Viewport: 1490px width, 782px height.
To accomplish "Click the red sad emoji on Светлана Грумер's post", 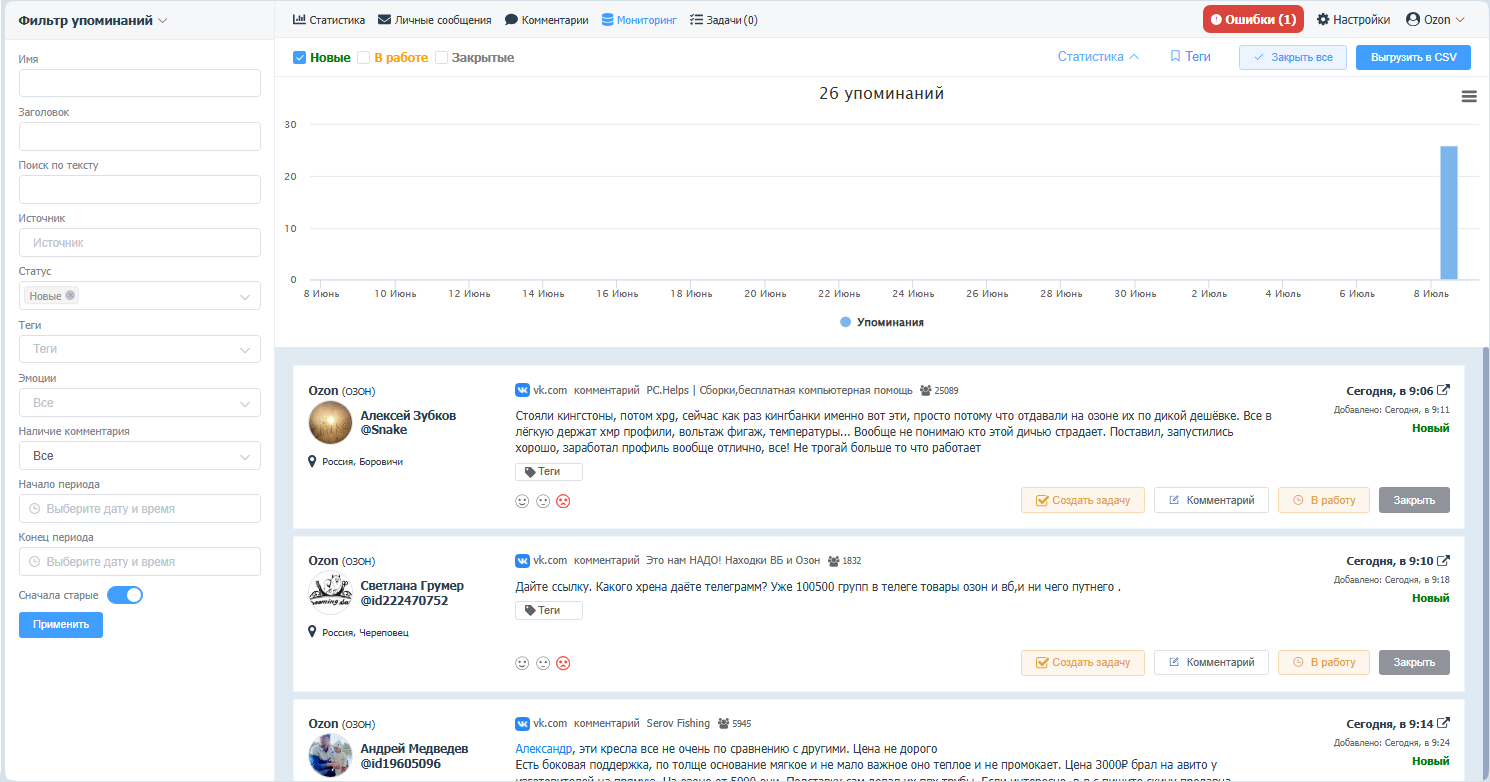I will (x=563, y=663).
